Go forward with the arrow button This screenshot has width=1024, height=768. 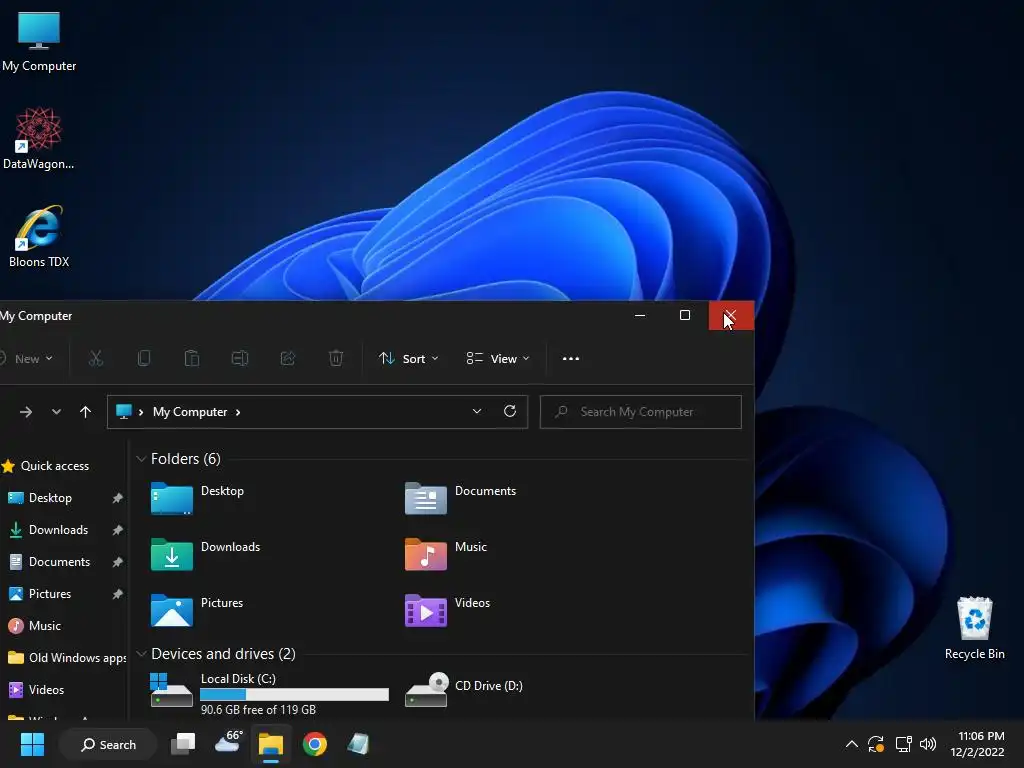[26, 412]
